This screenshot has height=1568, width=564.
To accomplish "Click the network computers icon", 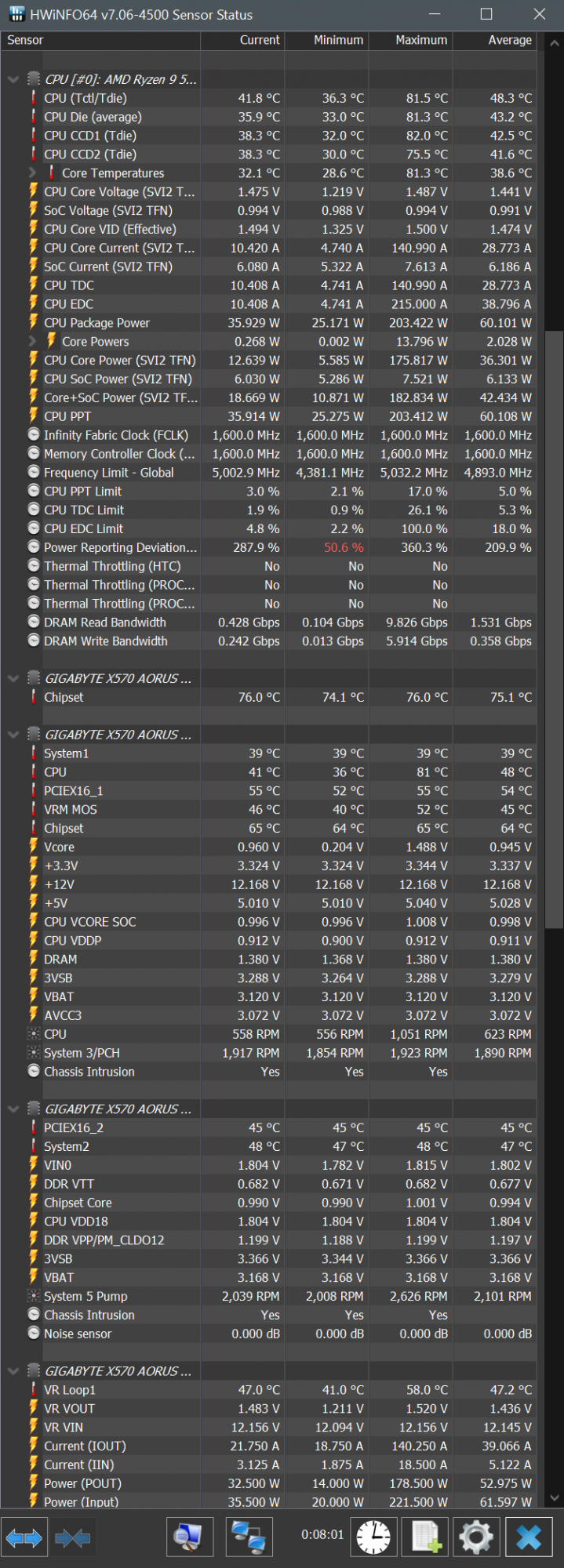I will [249, 1537].
